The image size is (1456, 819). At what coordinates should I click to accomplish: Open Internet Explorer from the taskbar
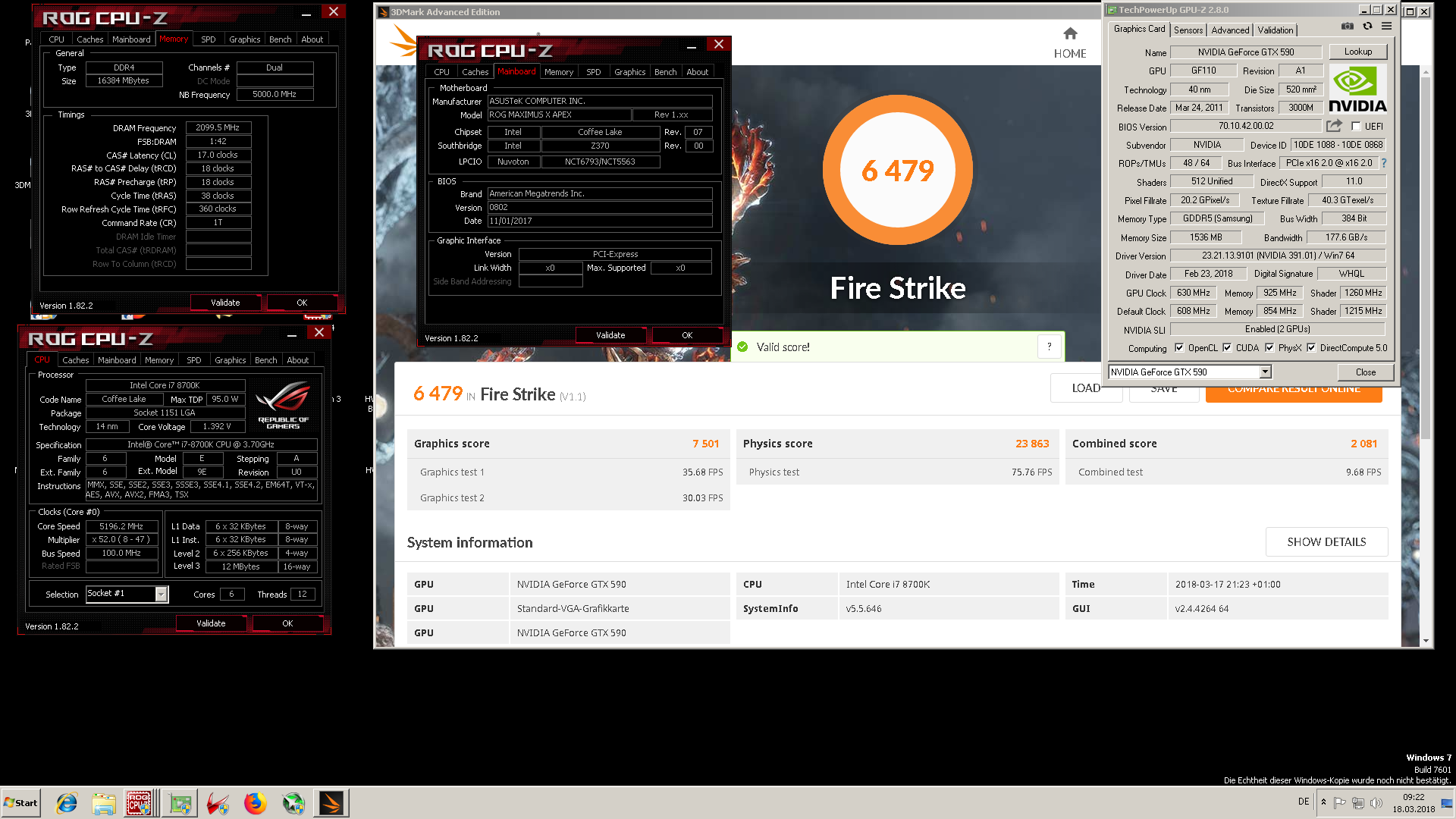tap(67, 803)
